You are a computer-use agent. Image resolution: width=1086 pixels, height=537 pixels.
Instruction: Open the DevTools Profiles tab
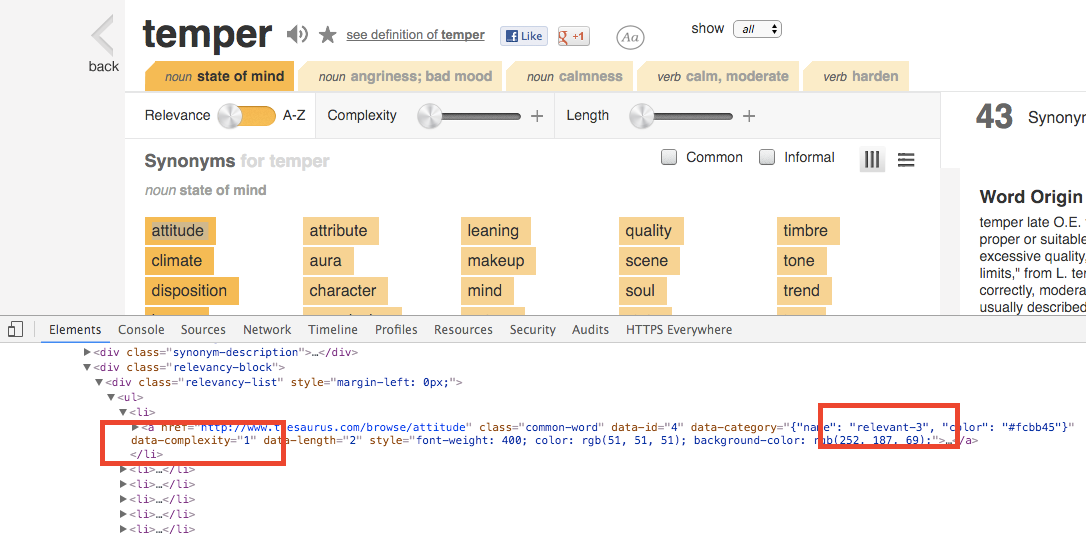tap(396, 330)
